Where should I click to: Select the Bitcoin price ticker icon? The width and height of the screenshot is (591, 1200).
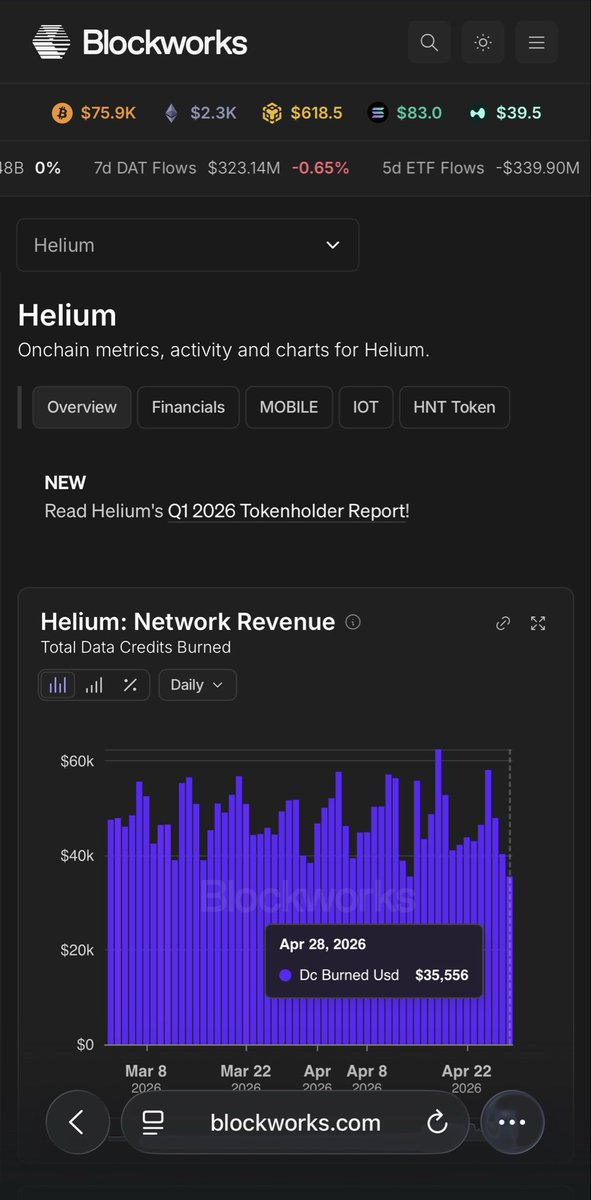[x=62, y=113]
